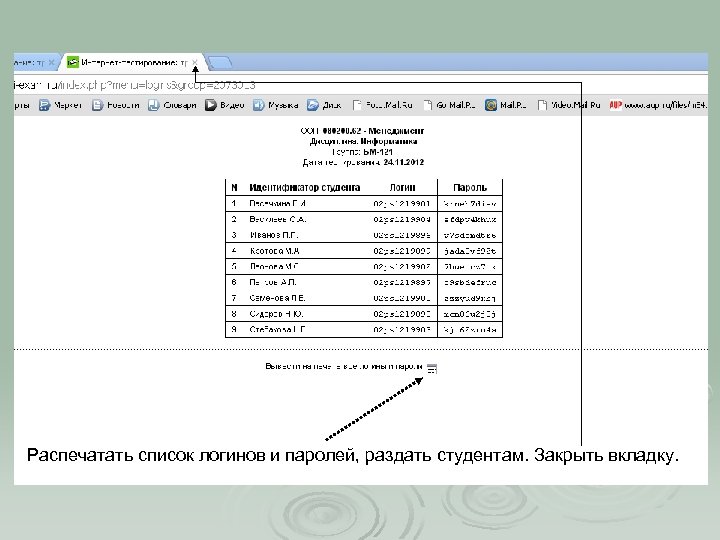Image resolution: width=720 pixels, height=540 pixels.
Task: Open the Foto.Mail.Ru bookmark
Action: (x=382, y=105)
